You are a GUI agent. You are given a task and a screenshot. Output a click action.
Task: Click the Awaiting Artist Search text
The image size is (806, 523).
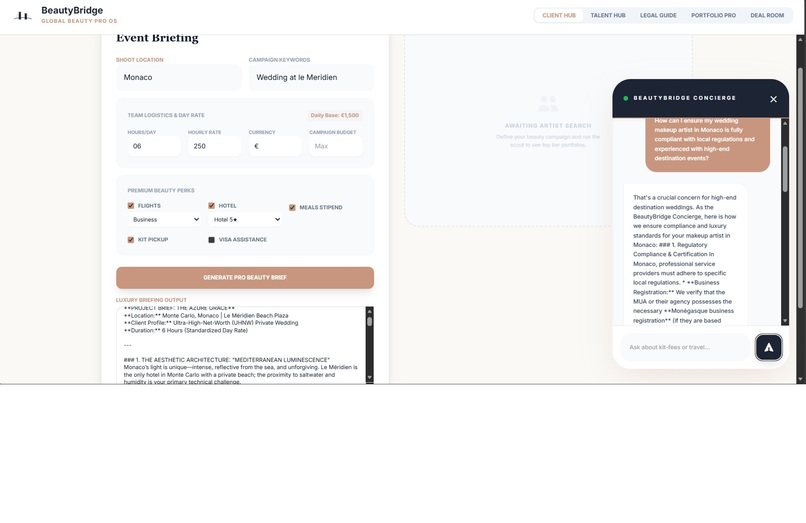point(548,125)
